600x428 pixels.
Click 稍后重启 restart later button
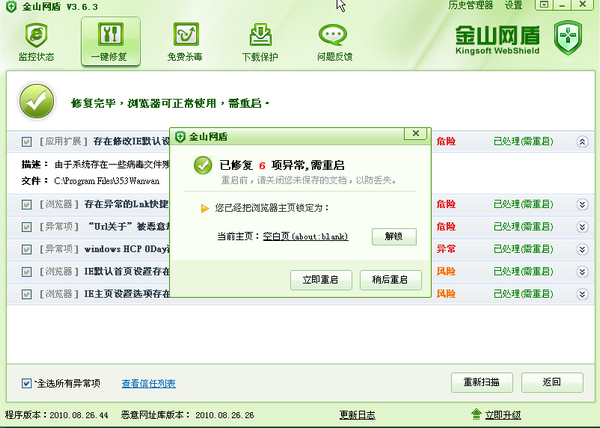click(x=390, y=280)
